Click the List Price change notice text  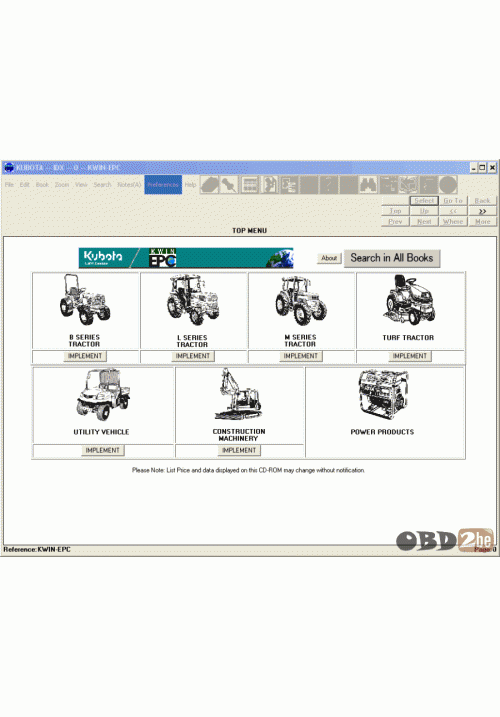pos(248,470)
